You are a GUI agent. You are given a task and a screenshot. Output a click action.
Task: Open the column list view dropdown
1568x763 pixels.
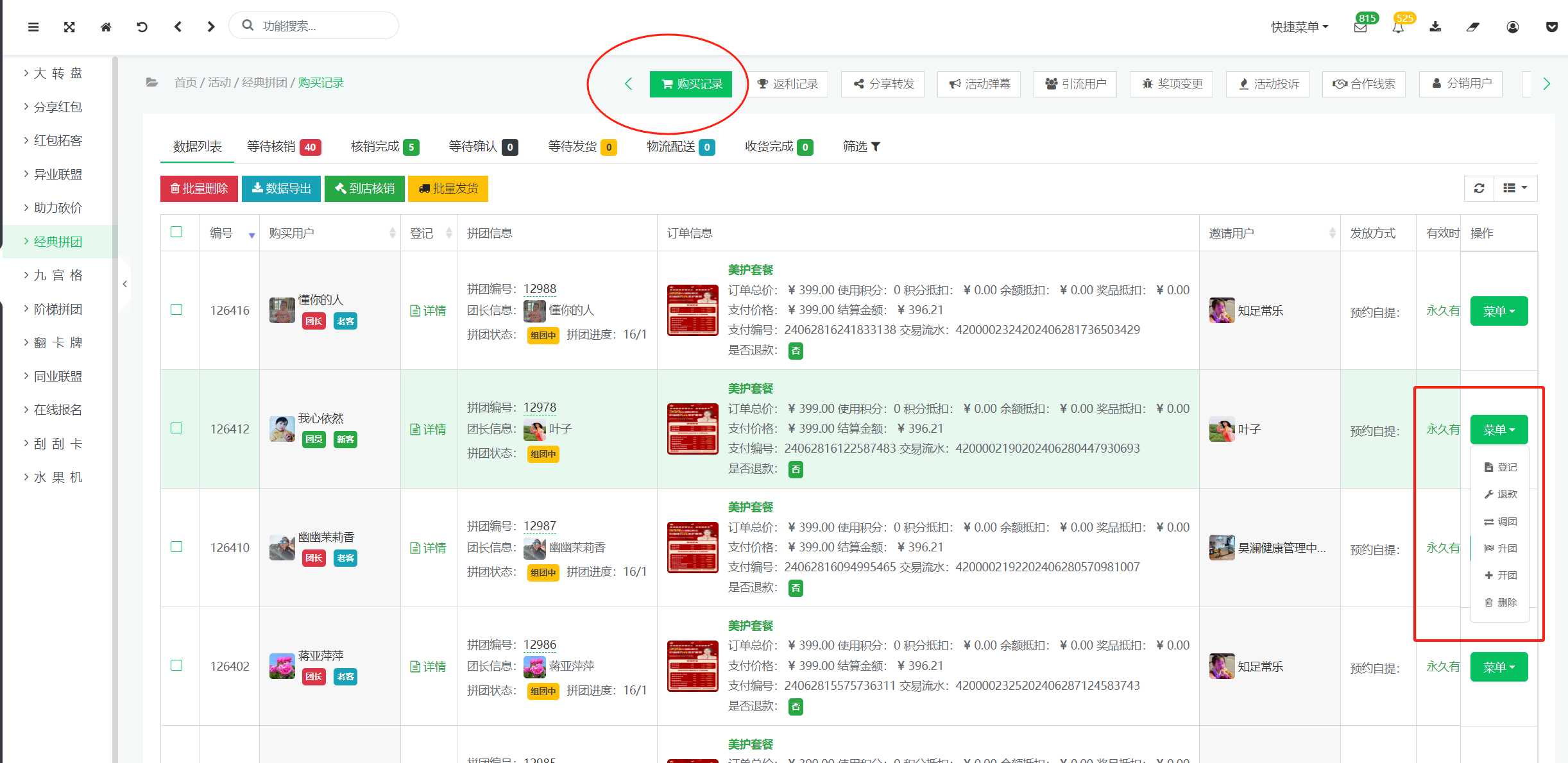tap(1515, 189)
